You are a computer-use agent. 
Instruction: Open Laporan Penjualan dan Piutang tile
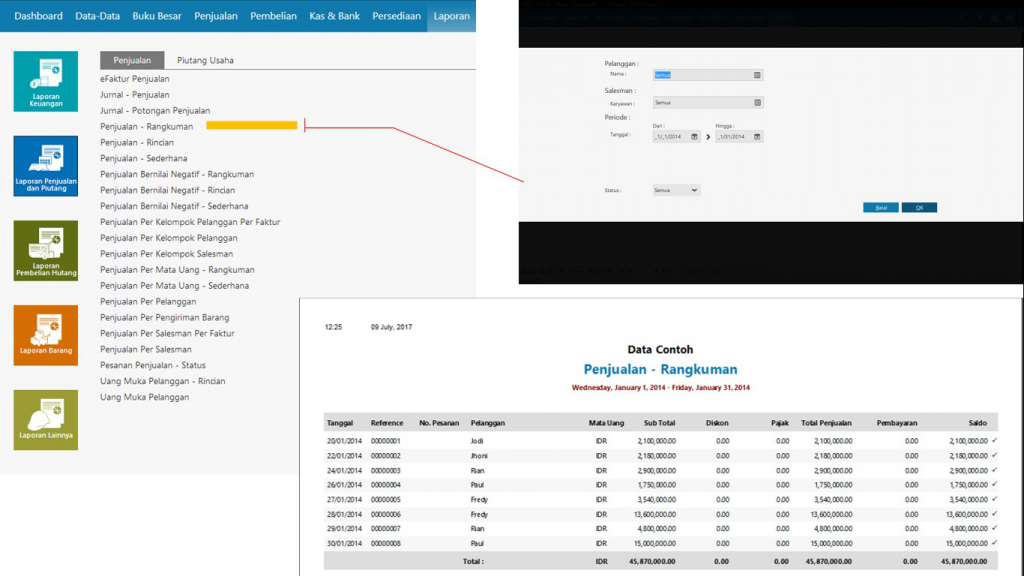[x=45, y=166]
